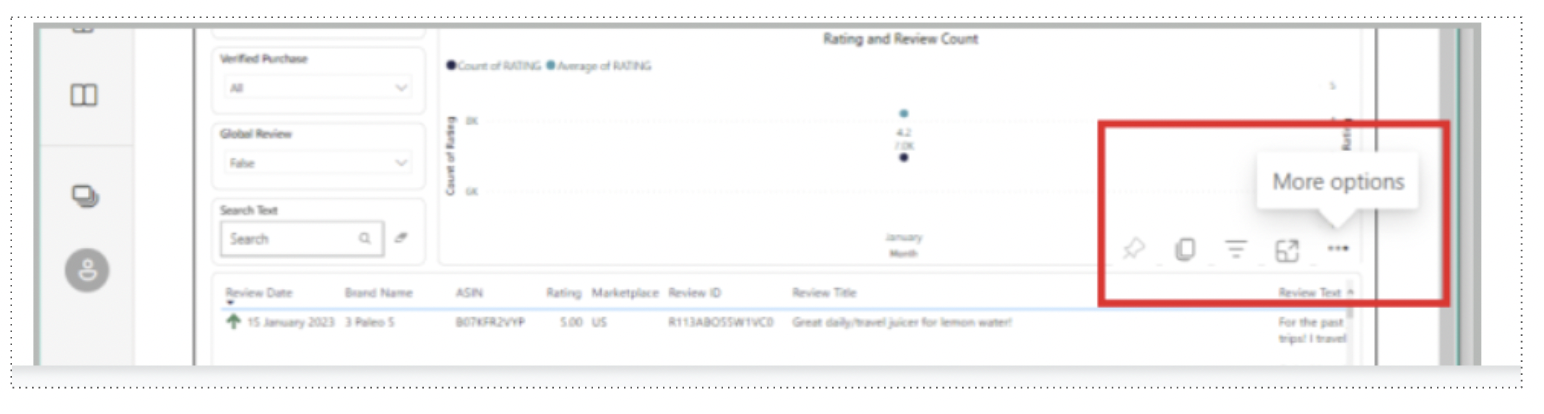Open the book icon in left sidebar

pyautogui.click(x=83, y=96)
